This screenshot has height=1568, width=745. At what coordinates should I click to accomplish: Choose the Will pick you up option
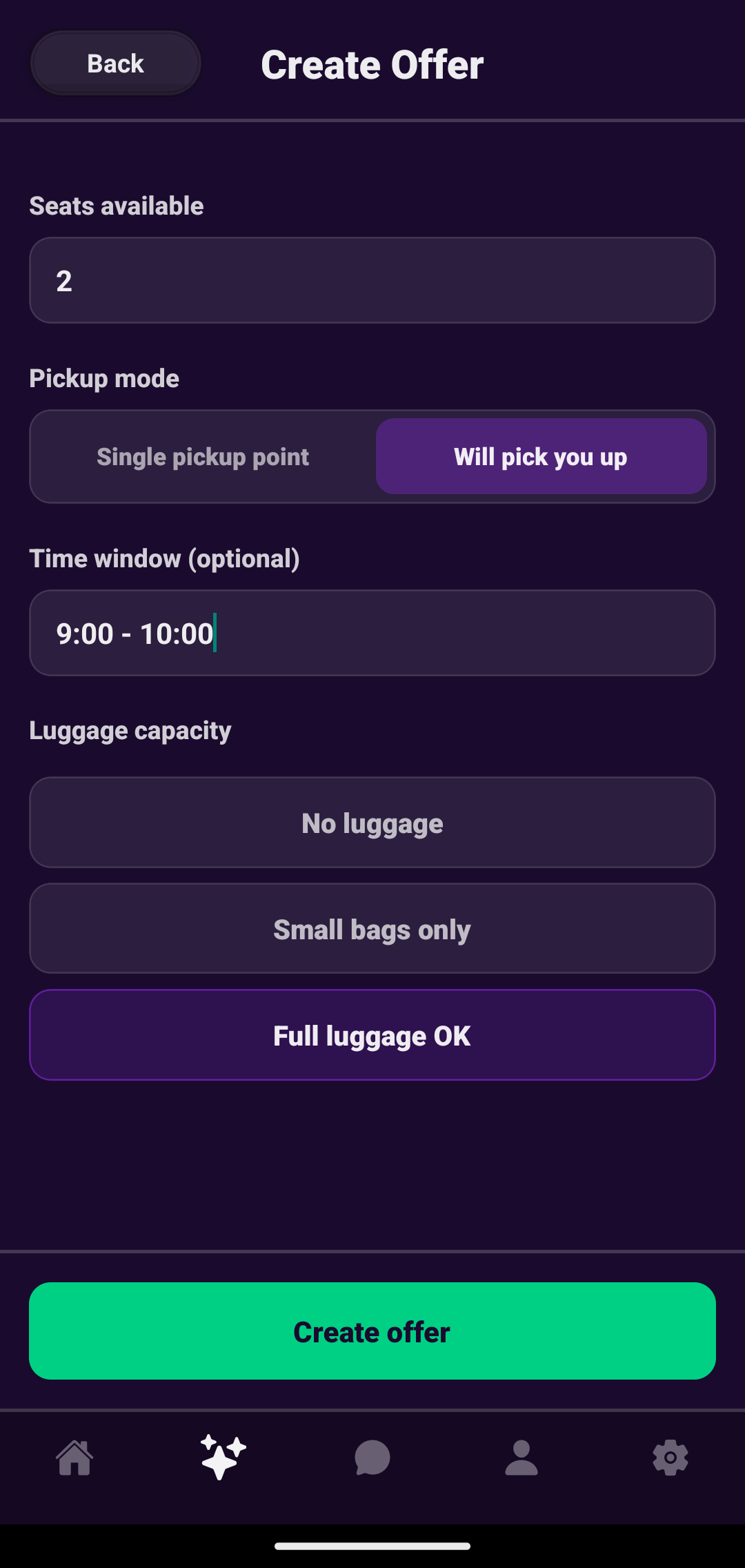541,457
